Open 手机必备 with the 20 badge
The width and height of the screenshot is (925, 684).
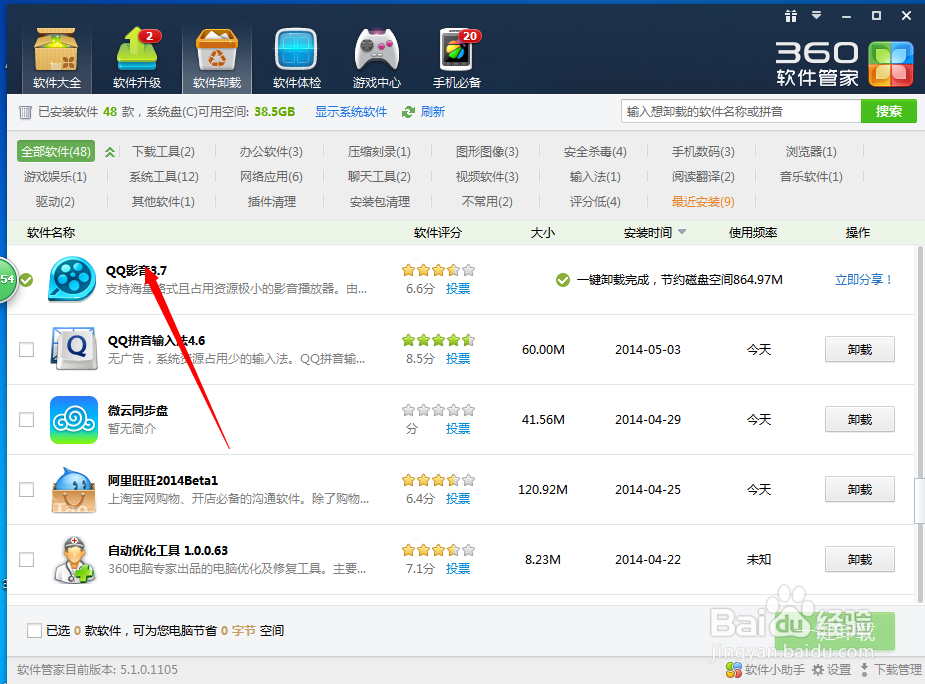coord(456,48)
